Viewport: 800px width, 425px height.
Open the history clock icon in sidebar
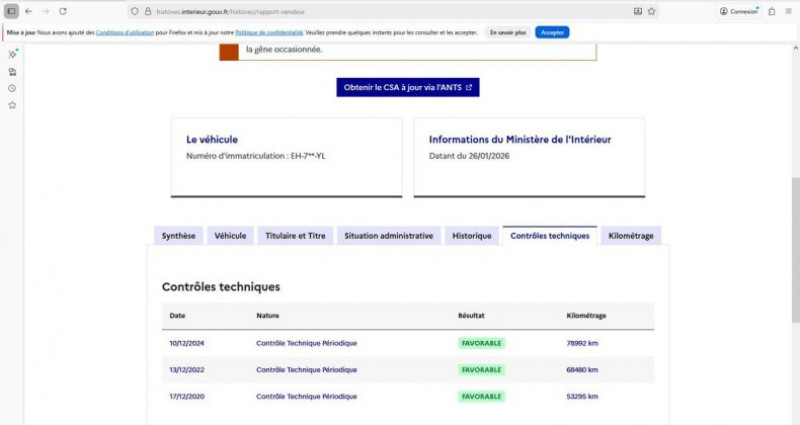(12, 88)
